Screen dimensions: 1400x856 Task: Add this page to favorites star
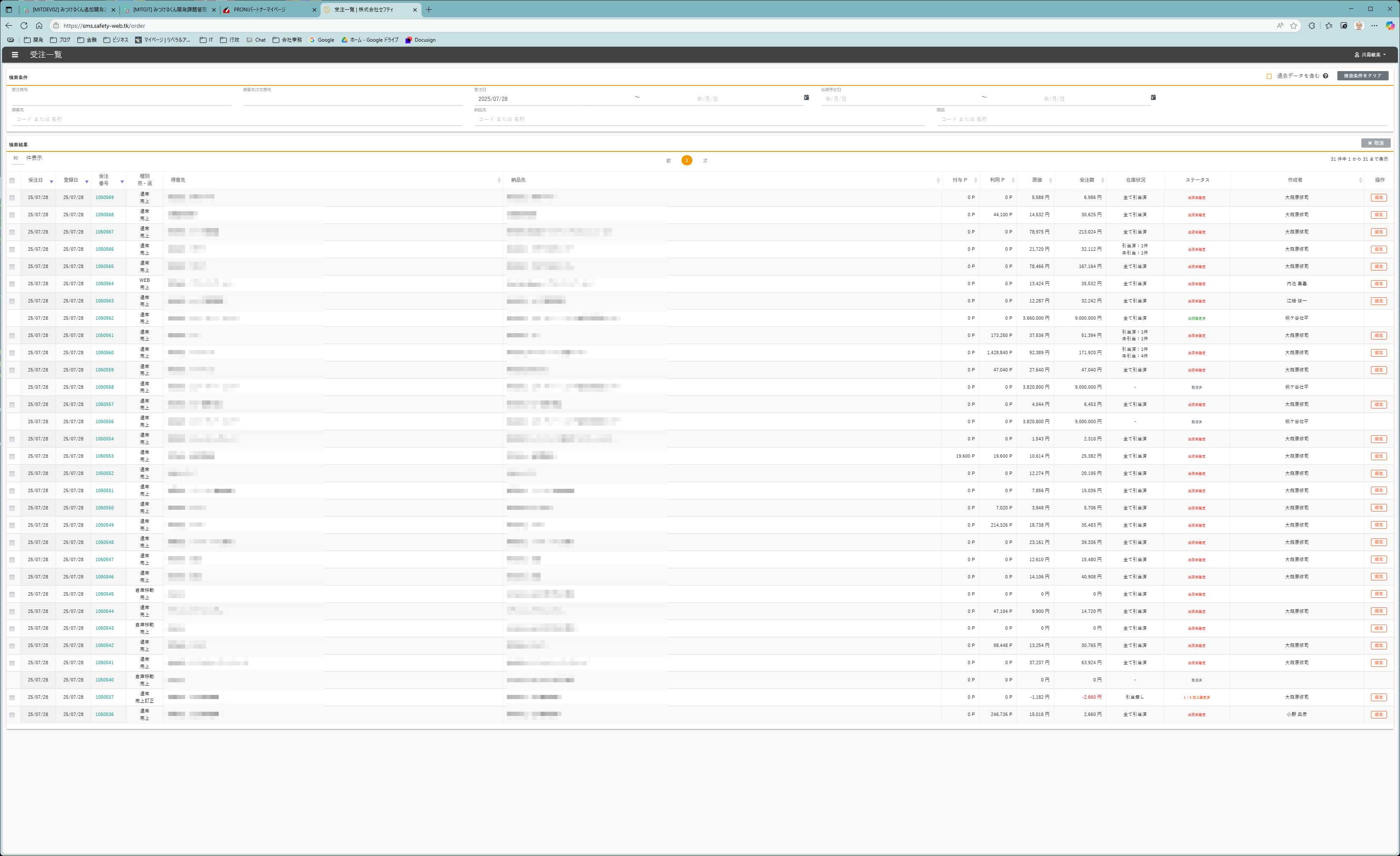tap(1293, 26)
